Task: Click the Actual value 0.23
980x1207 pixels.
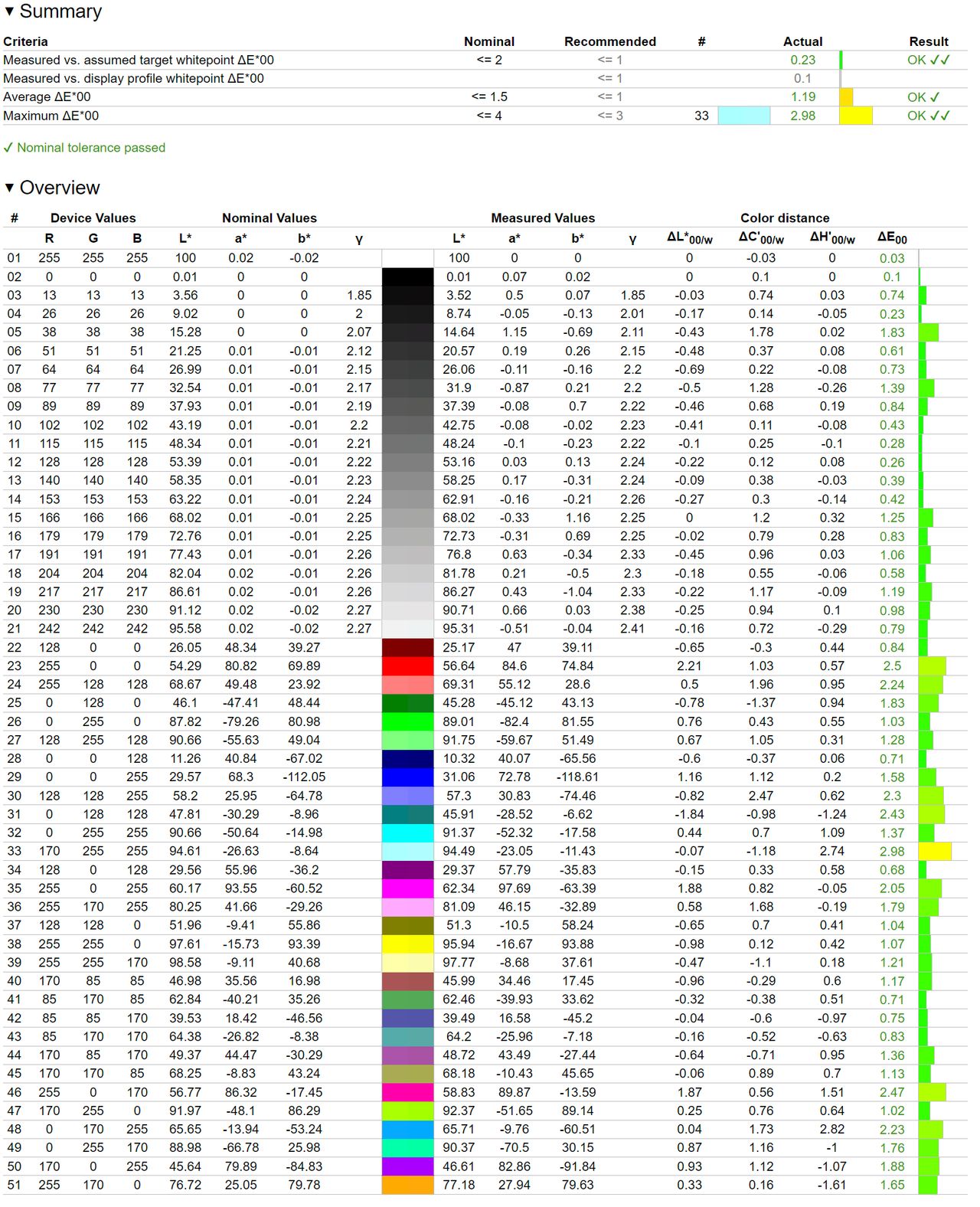Action: (802, 60)
